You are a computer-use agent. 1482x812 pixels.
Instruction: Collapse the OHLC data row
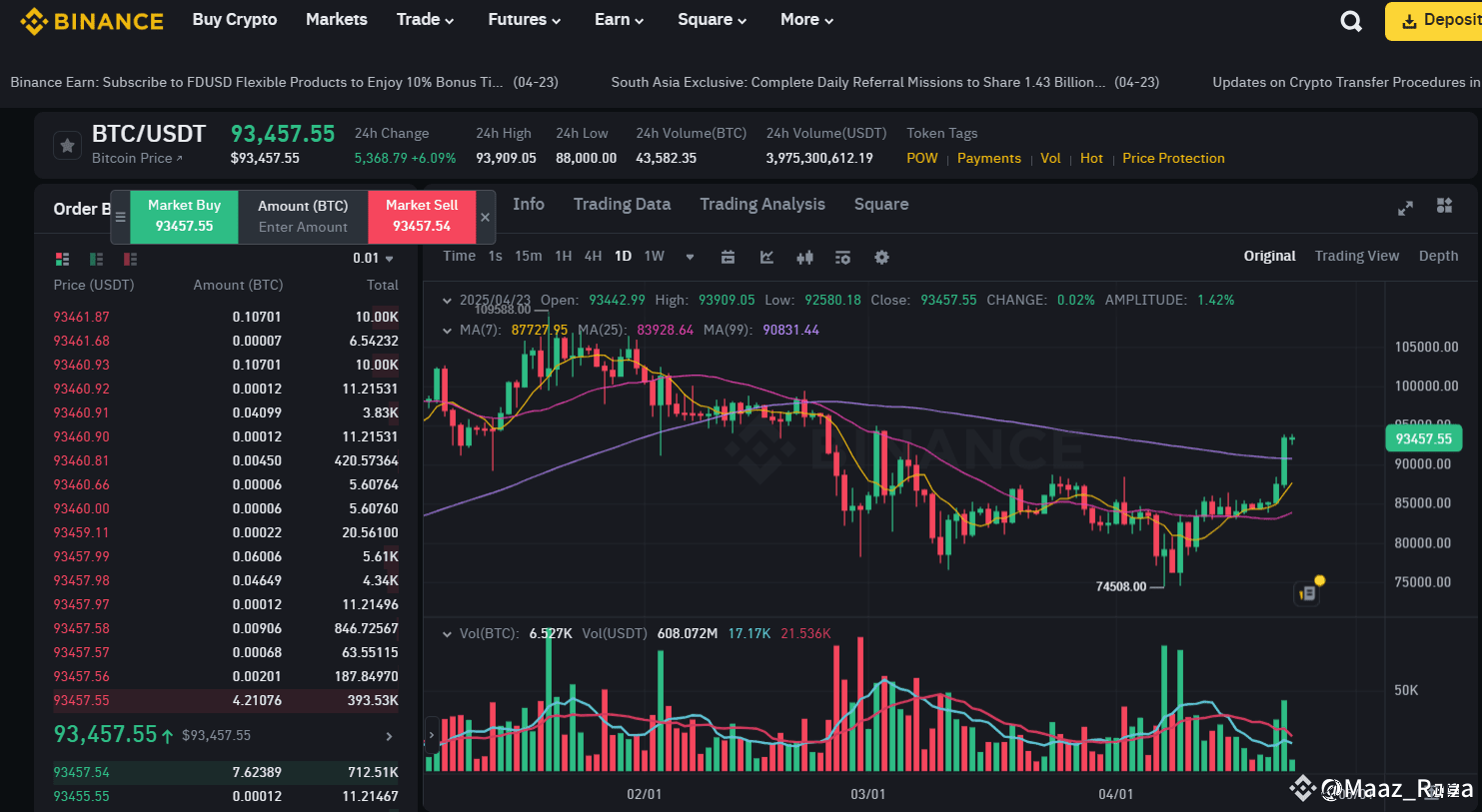pos(447,300)
